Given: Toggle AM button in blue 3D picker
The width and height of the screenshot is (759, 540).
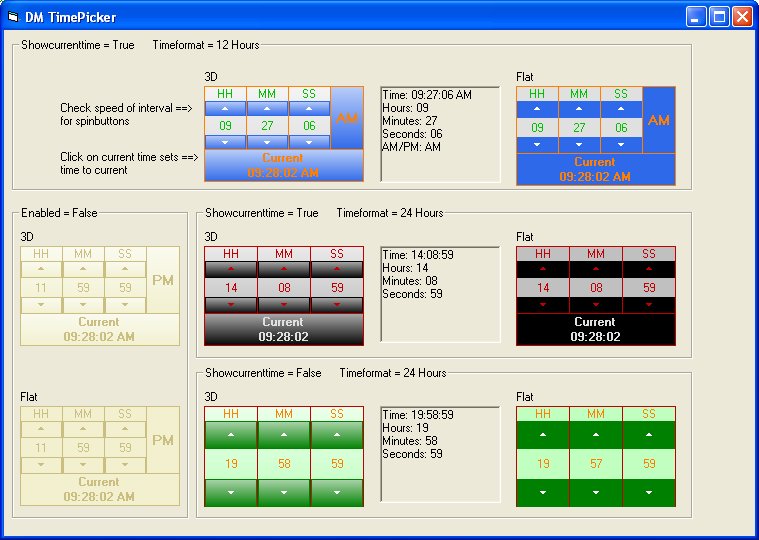Looking at the screenshot, I should pos(346,118).
